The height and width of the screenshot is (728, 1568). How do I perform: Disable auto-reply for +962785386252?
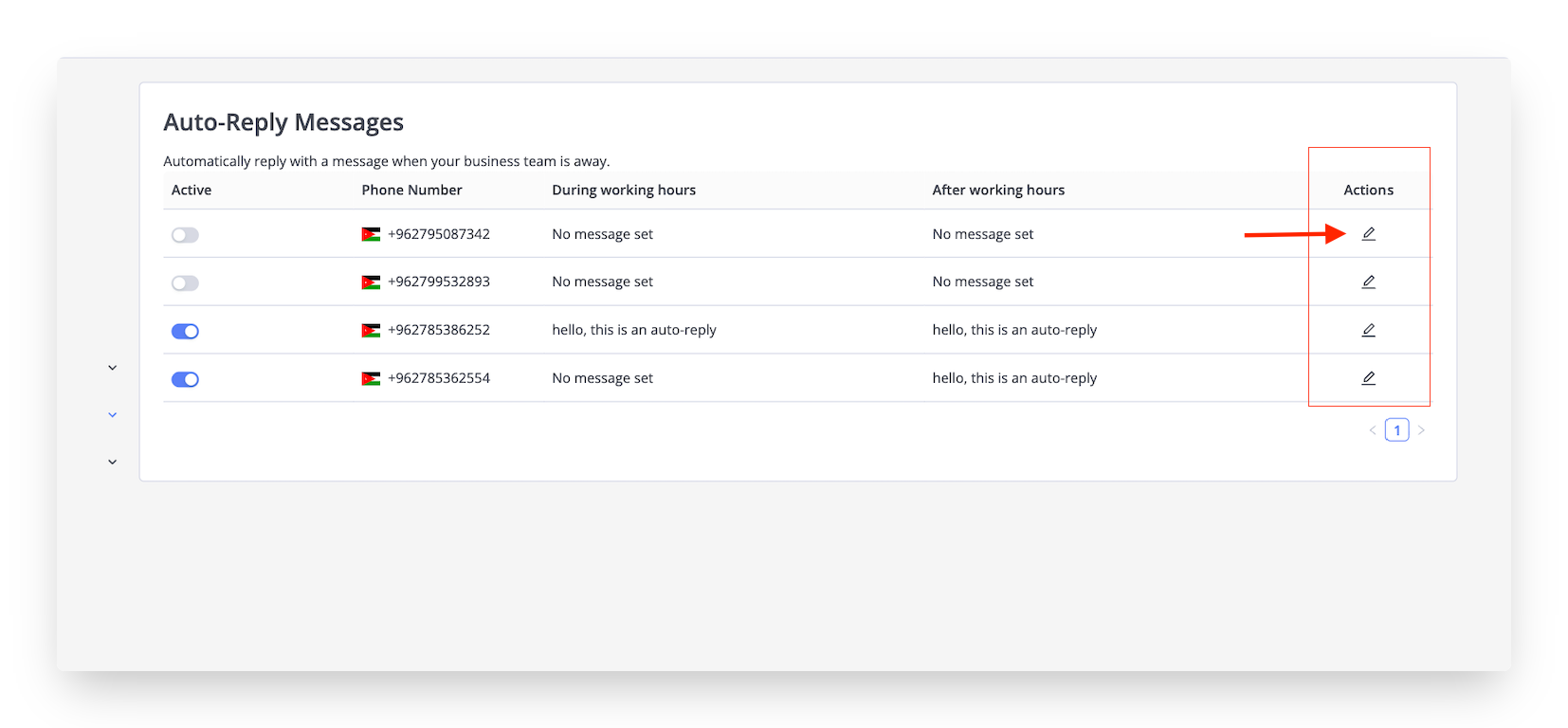pyautogui.click(x=185, y=330)
